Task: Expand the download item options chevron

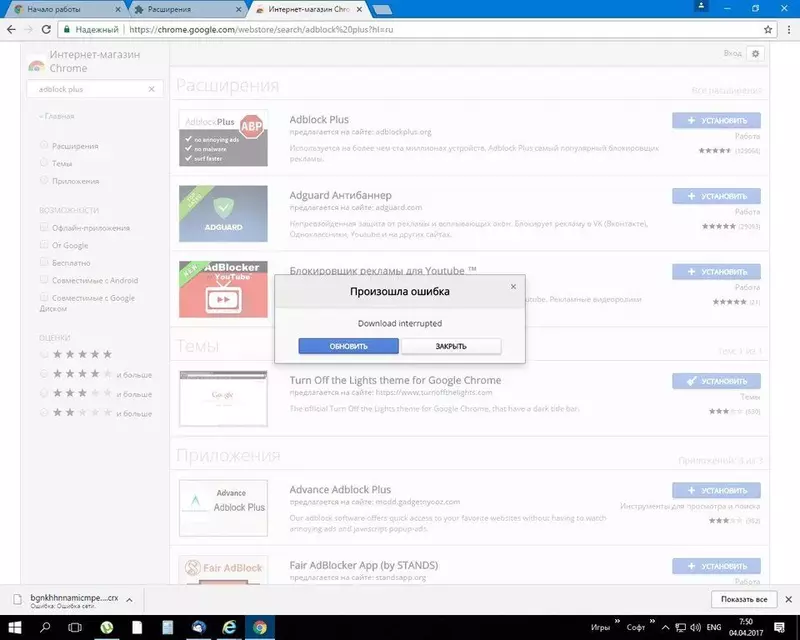Action: 130,600
